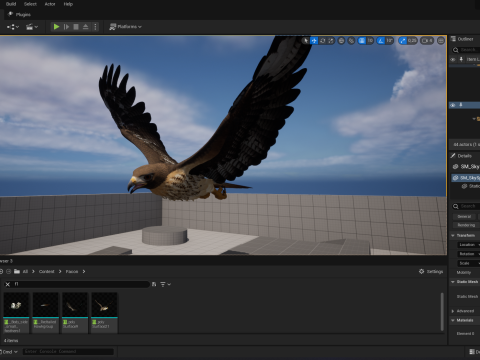The height and width of the screenshot is (360, 480).
Task: Go to Content folder in breadcrumb
Action: (46, 271)
